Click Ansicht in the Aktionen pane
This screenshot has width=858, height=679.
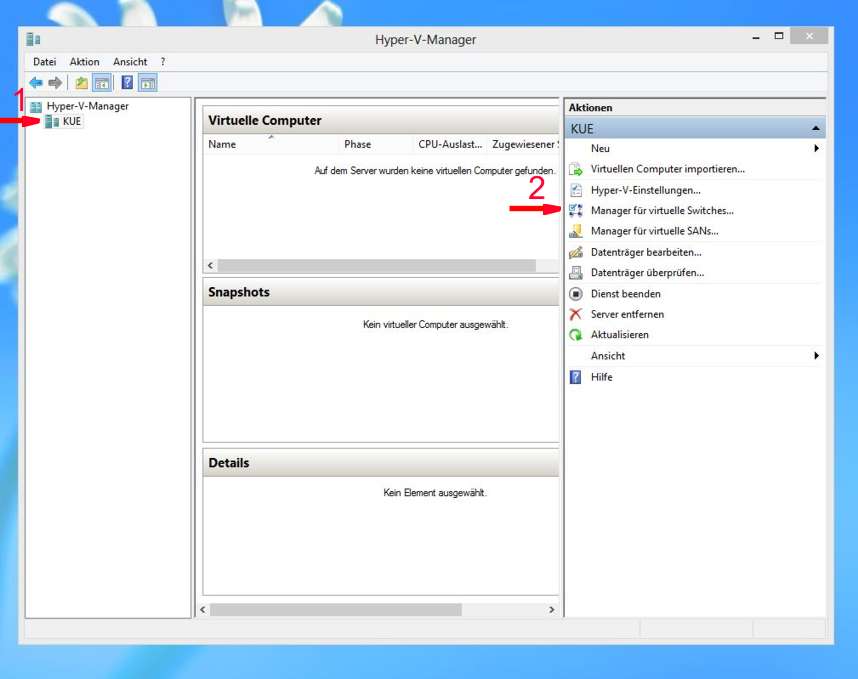(x=608, y=356)
